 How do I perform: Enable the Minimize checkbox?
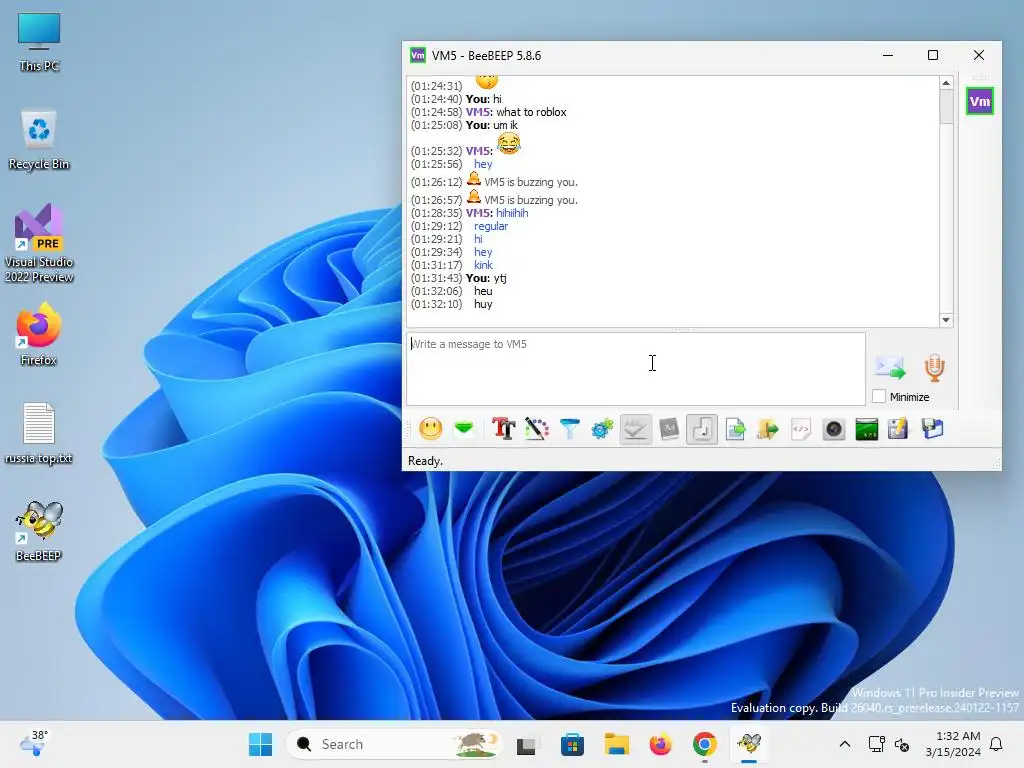tap(879, 396)
